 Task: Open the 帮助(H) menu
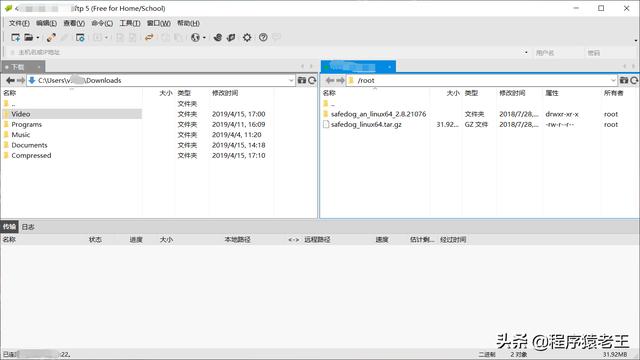coord(188,23)
